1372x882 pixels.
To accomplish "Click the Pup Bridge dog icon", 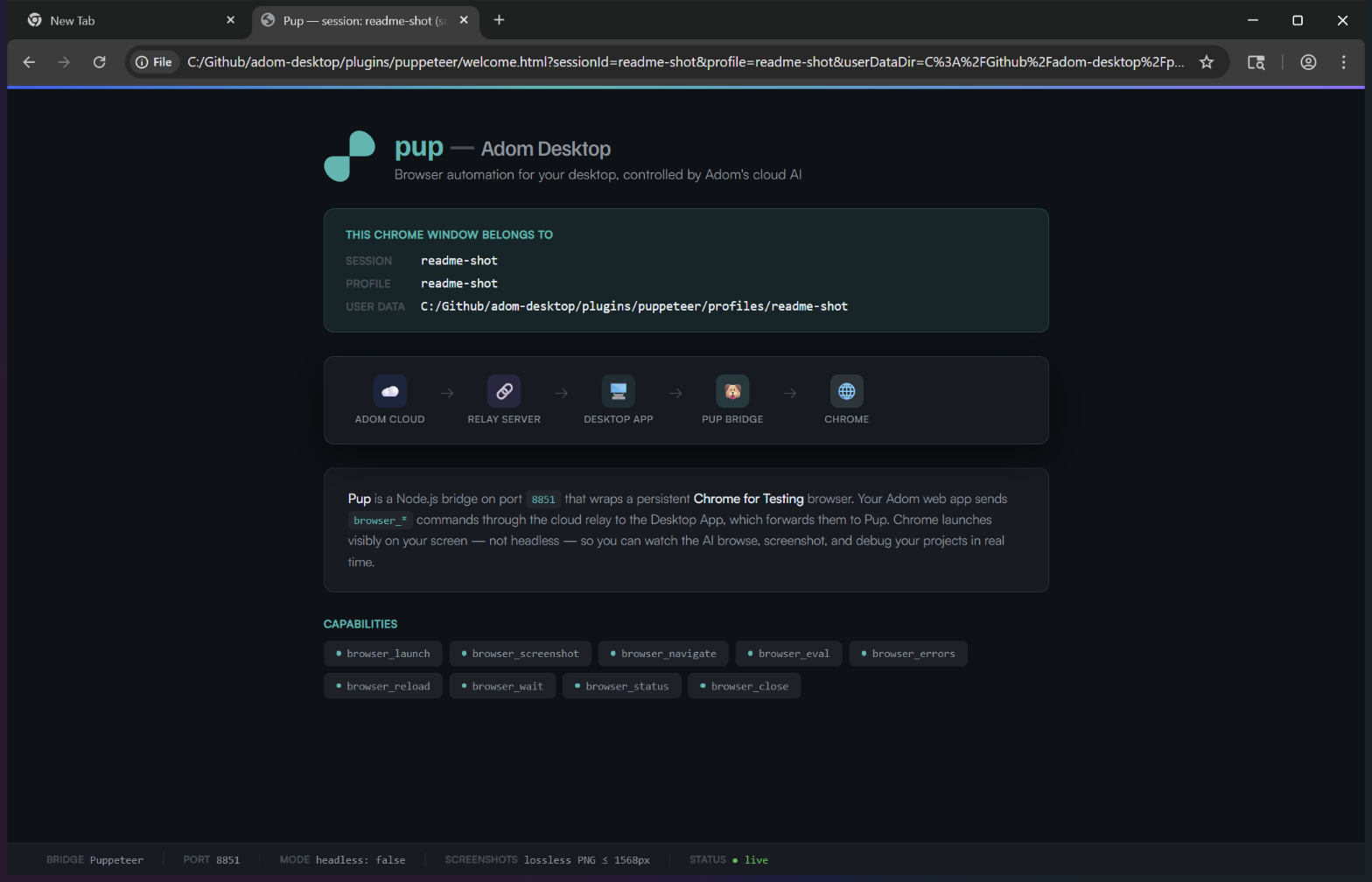I will point(732,391).
